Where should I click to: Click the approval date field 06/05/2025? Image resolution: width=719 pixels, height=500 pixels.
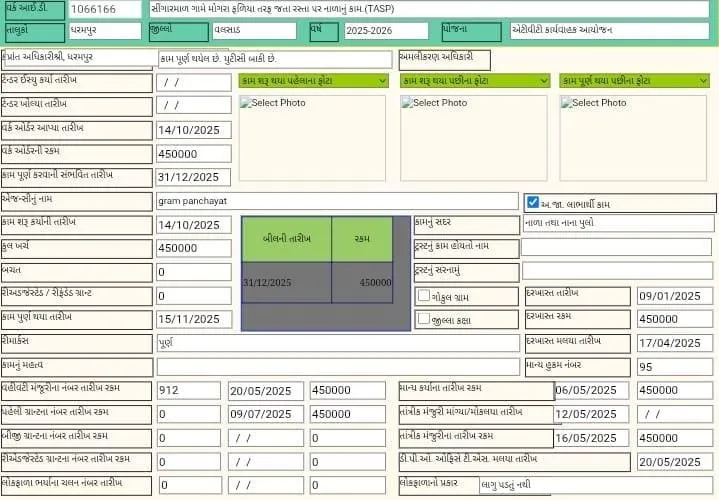coord(592,391)
